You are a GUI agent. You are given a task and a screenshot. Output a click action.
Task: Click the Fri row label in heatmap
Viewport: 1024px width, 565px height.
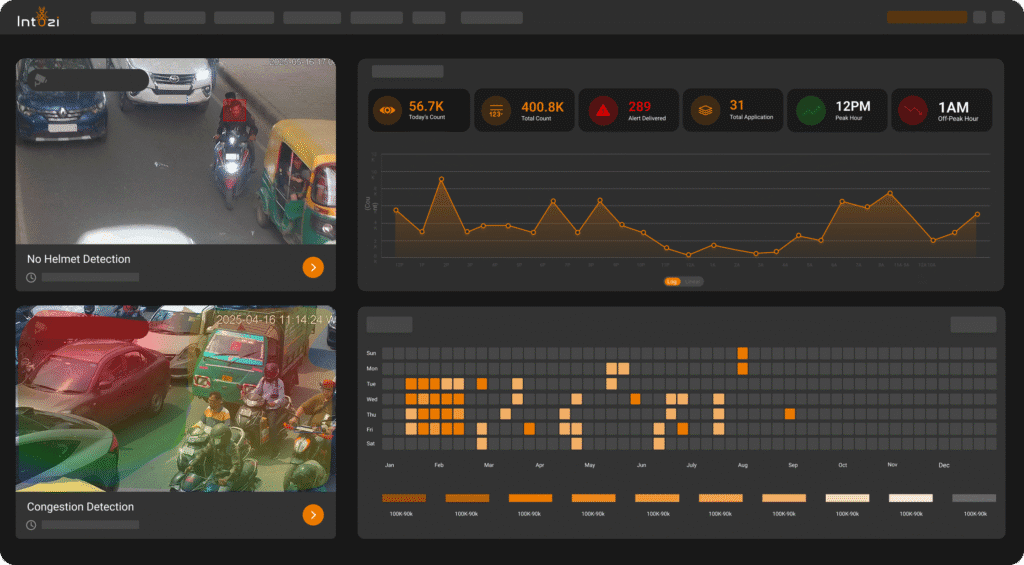point(370,428)
